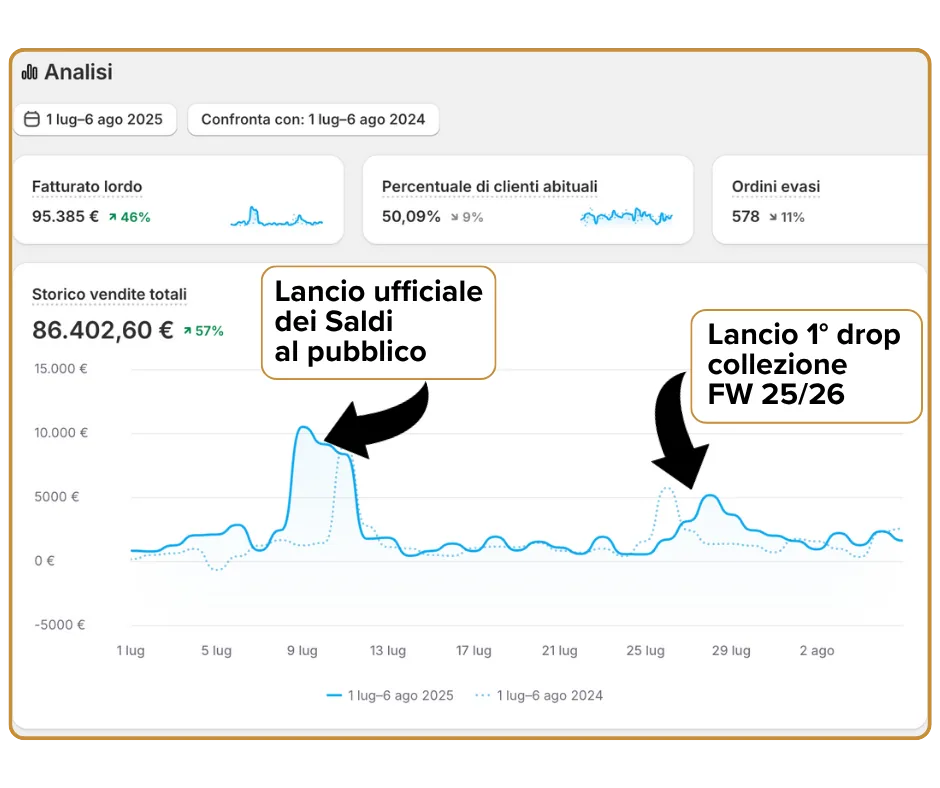
Task: Click the calendar icon in date button
Action: (x=31, y=119)
